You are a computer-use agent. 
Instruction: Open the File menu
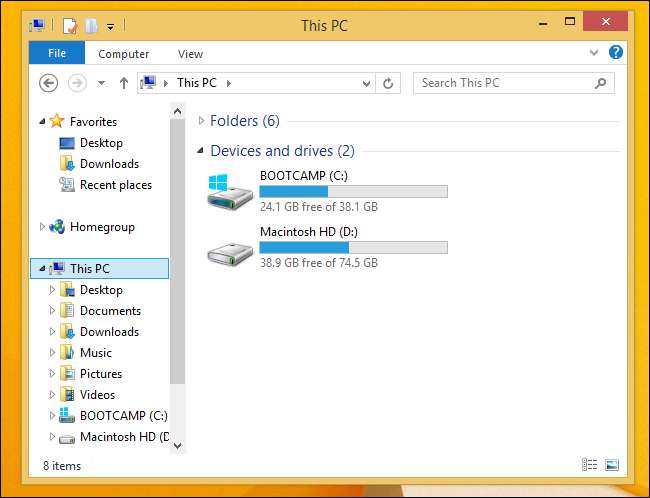coord(57,54)
